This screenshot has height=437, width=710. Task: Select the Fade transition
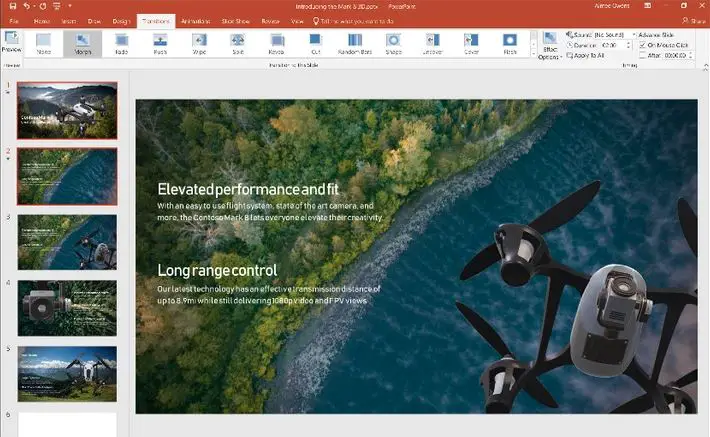pyautogui.click(x=121, y=44)
